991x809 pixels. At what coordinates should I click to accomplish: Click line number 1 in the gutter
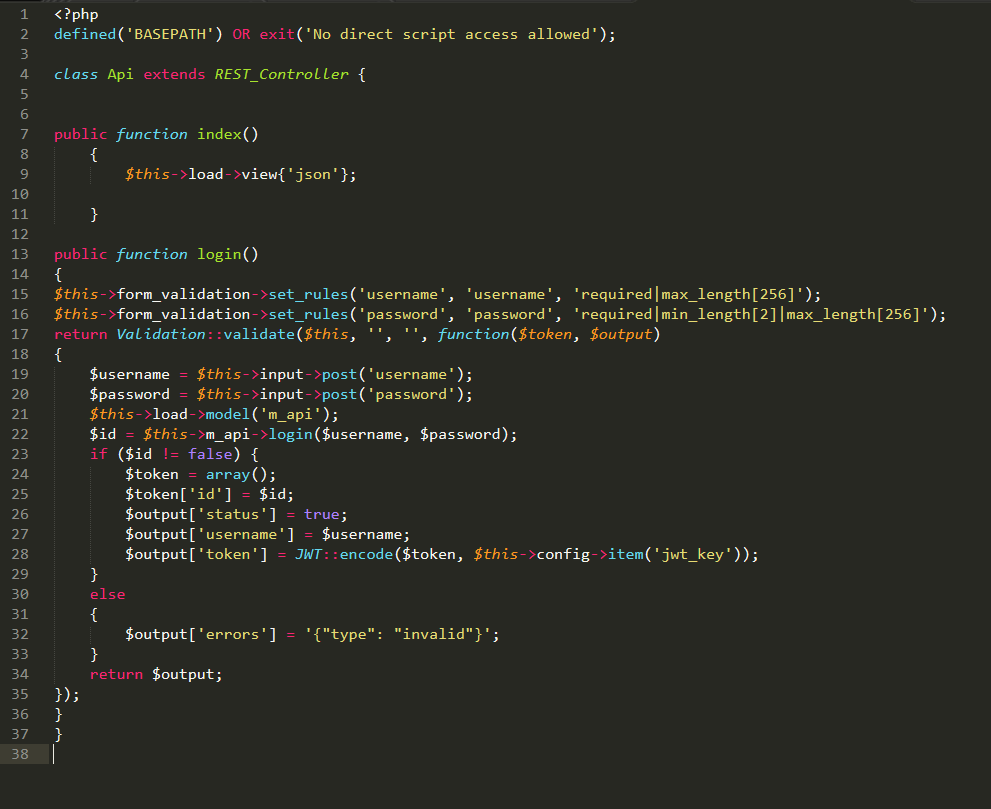coord(22,14)
